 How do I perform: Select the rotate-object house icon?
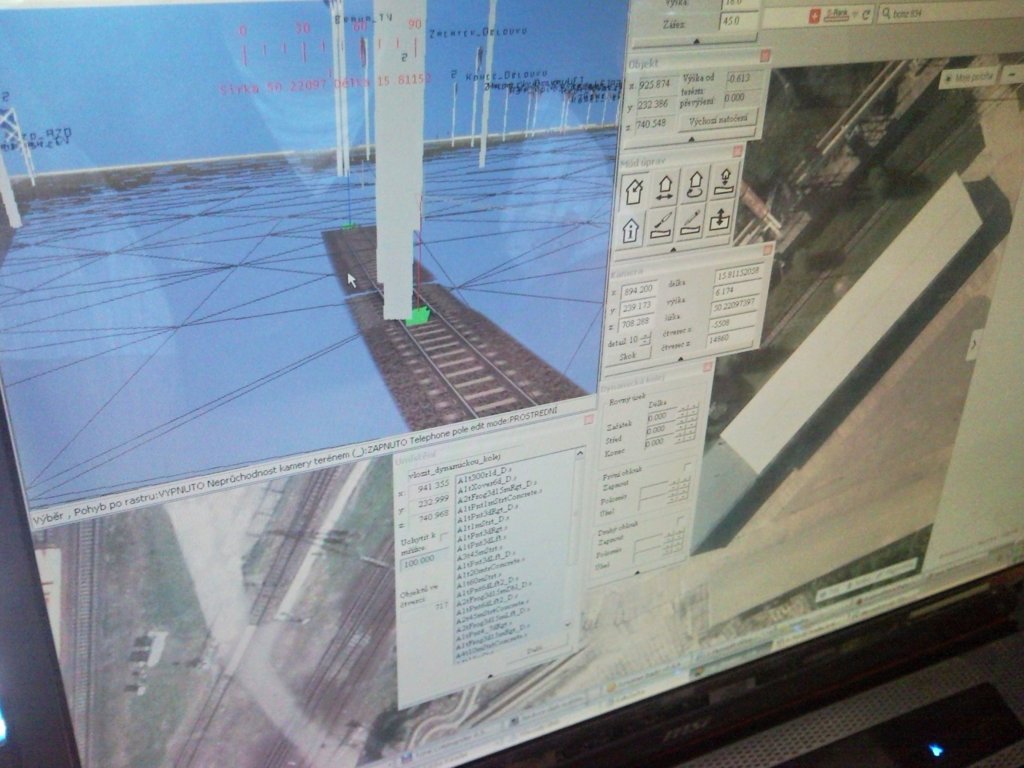(695, 184)
